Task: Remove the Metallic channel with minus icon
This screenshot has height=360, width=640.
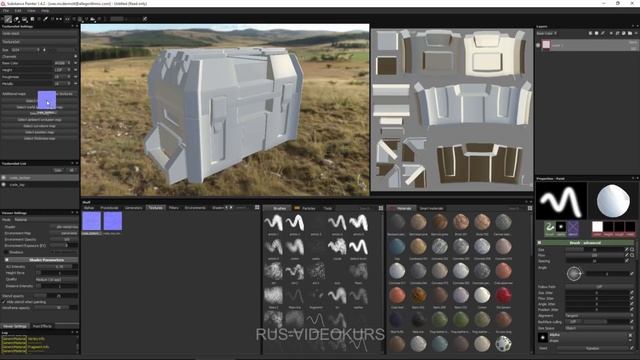Action: pos(76,83)
